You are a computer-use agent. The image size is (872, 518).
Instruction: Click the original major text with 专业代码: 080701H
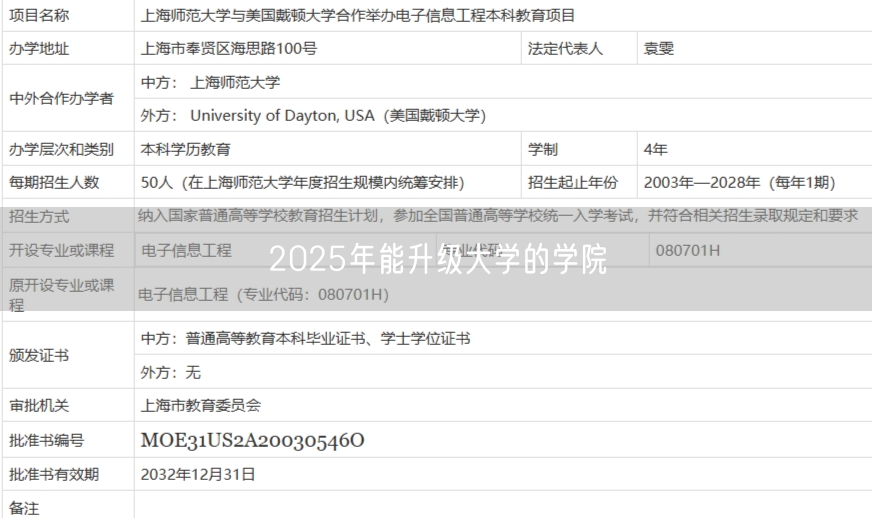point(263,295)
